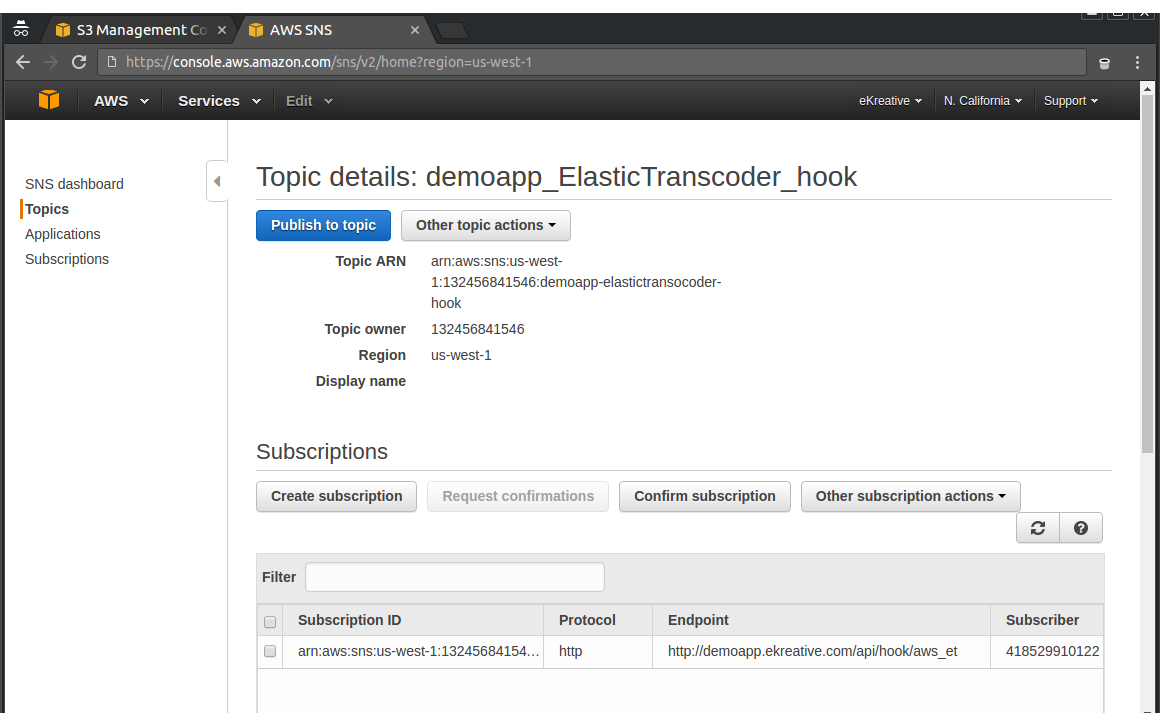
Task: Click the browser back arrow
Action: click(x=23, y=62)
